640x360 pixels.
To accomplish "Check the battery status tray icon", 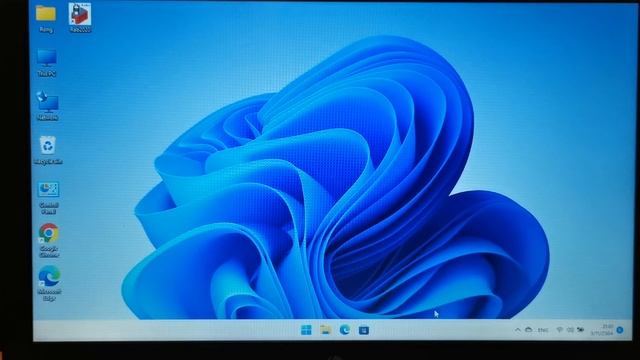I will click(580, 330).
